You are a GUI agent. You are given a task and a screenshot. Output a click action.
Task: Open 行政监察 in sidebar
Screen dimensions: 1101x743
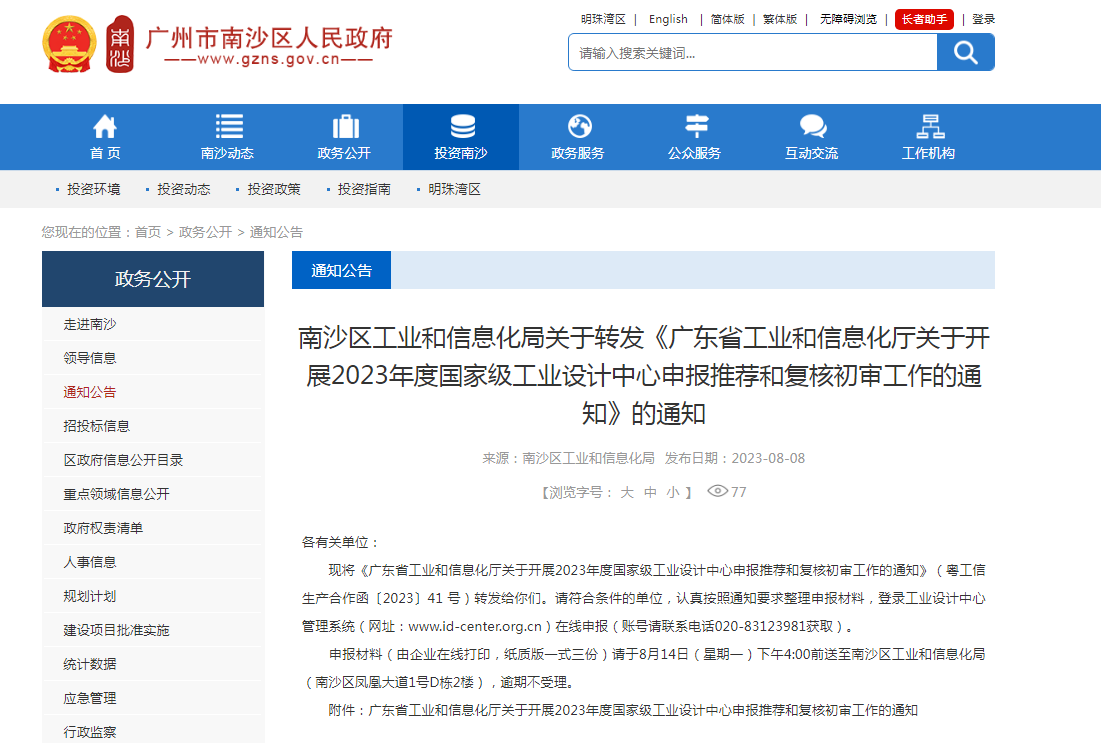[90, 732]
